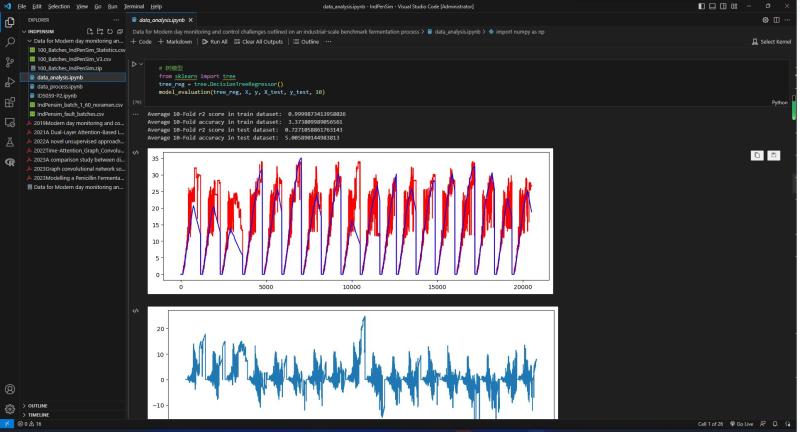Refresh the Explorer file tree
This screenshot has height=432, width=800.
[x=110, y=32]
